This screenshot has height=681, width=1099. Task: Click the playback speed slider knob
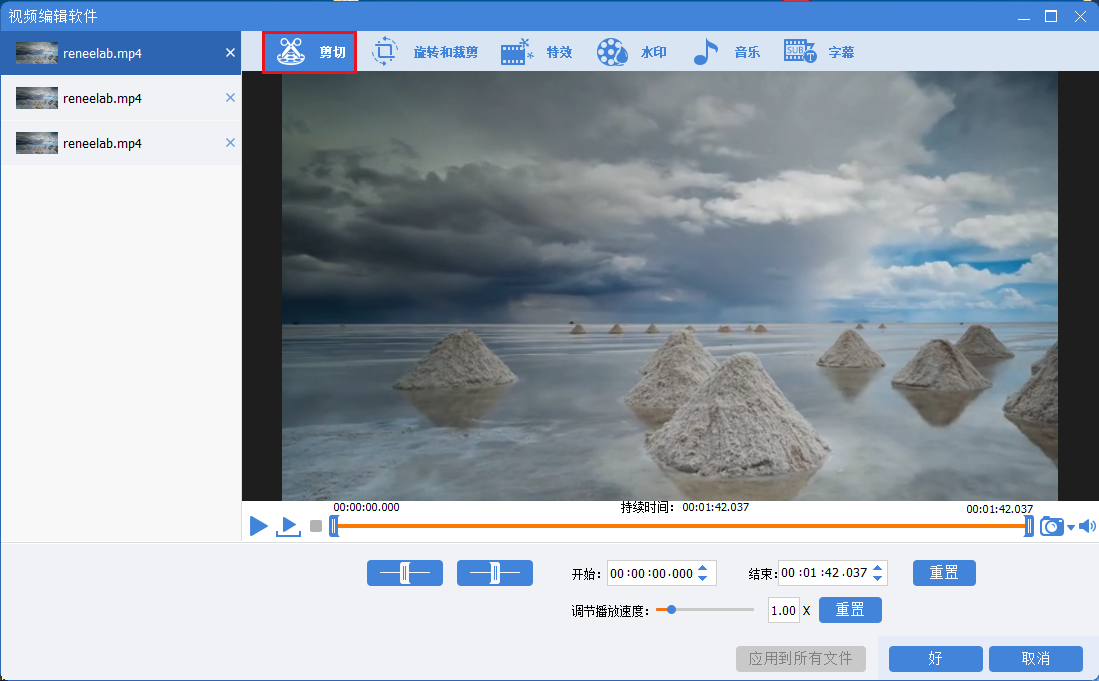[671, 610]
